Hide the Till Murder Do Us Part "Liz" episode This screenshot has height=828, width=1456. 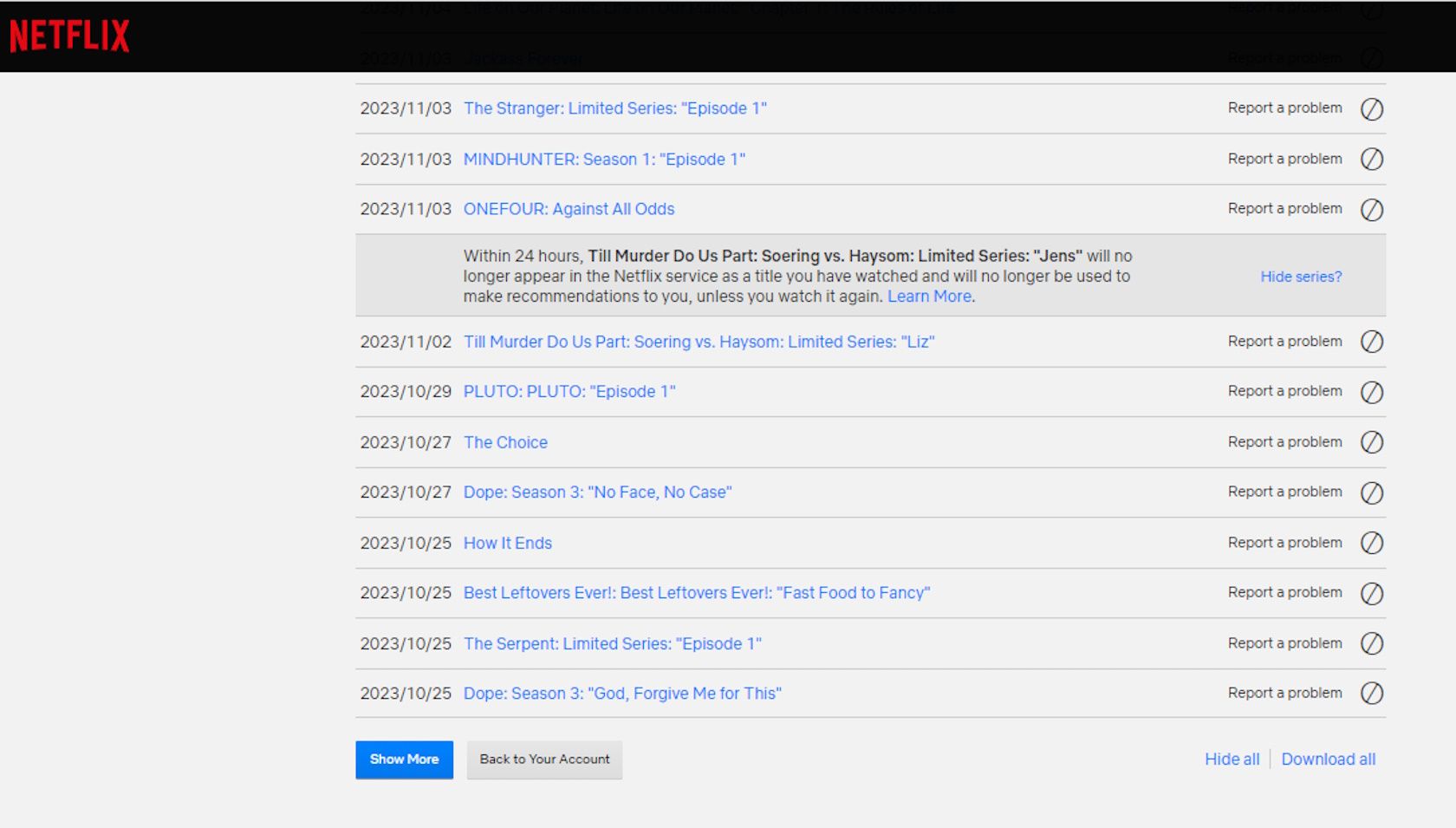[1372, 342]
